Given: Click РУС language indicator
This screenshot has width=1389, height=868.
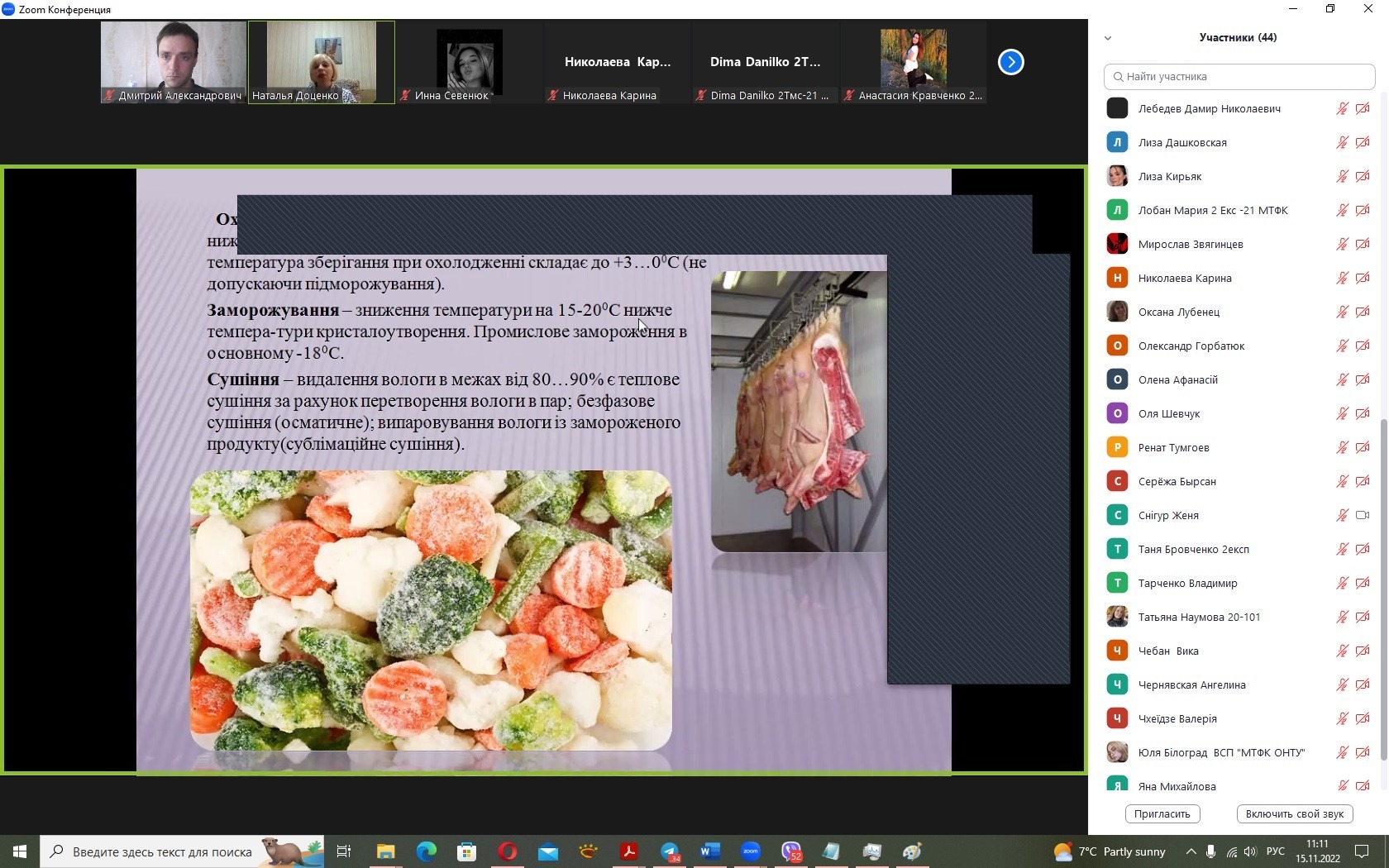Looking at the screenshot, I should pyautogui.click(x=1276, y=851).
